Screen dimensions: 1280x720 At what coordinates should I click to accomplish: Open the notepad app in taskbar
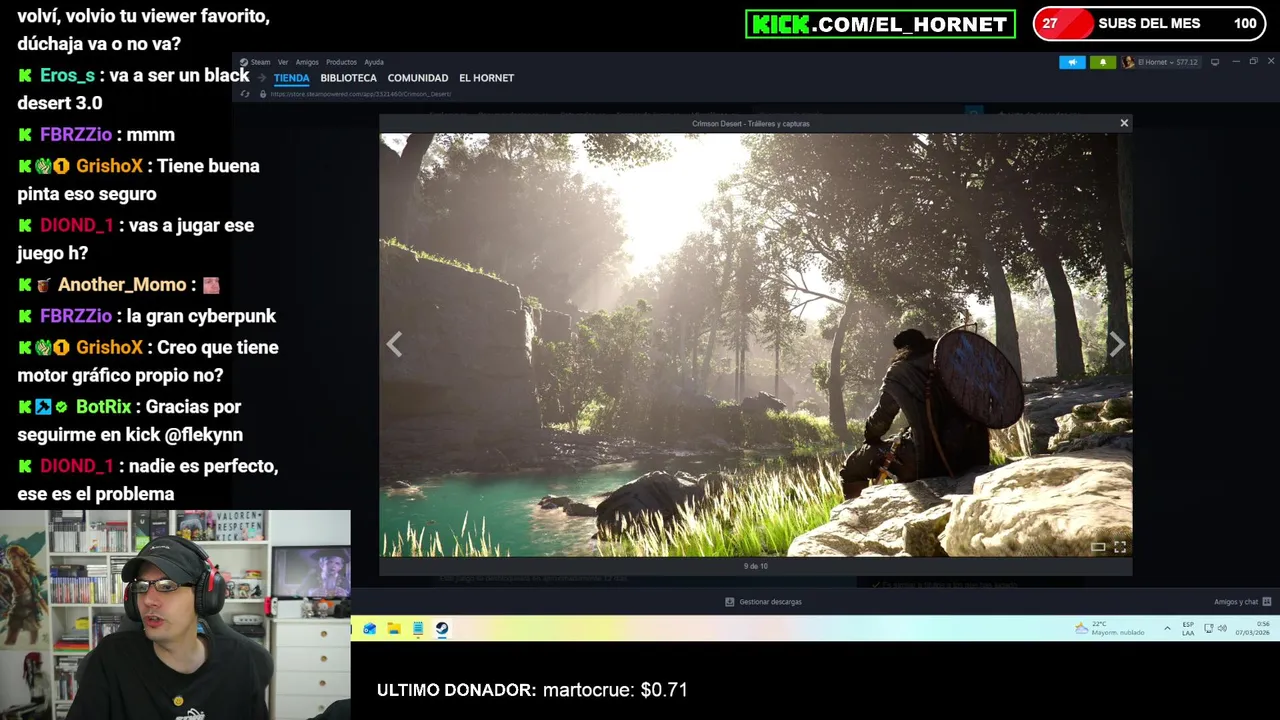coord(418,629)
